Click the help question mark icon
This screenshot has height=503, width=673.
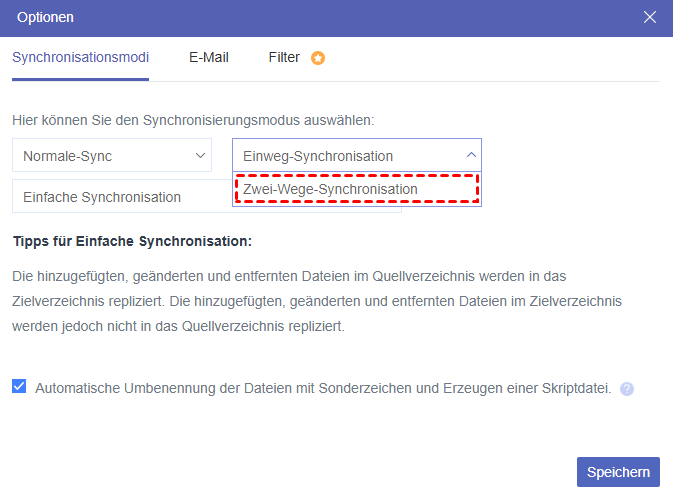(627, 389)
